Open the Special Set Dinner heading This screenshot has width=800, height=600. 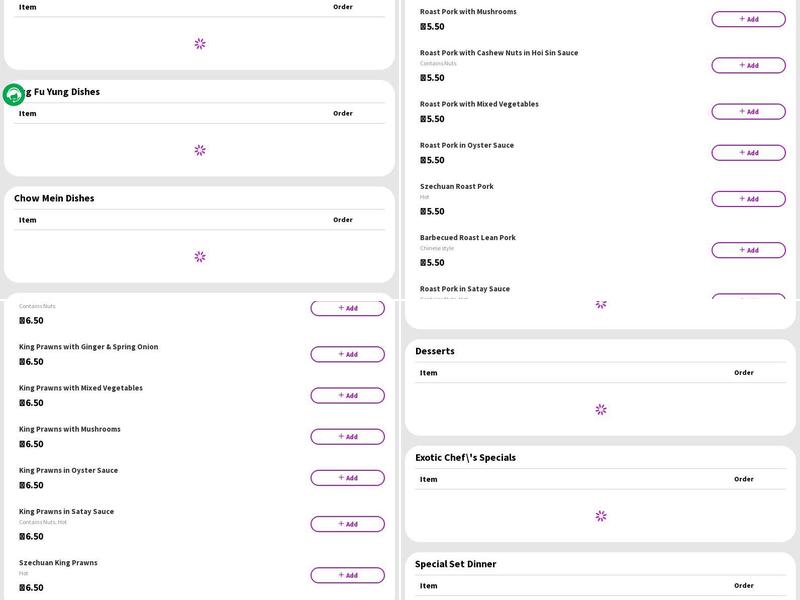tap(455, 564)
